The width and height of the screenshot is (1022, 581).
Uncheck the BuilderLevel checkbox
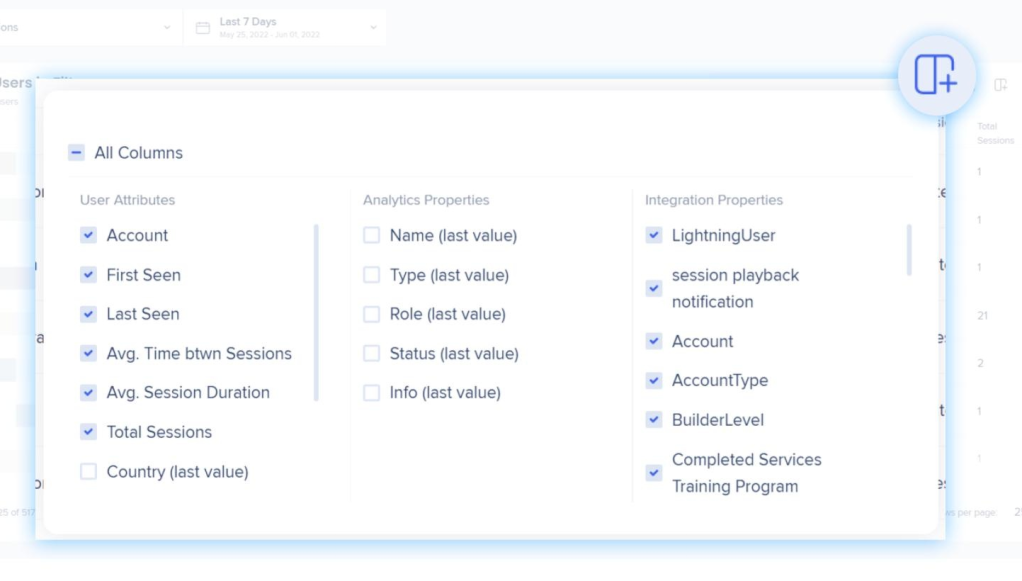click(x=654, y=420)
